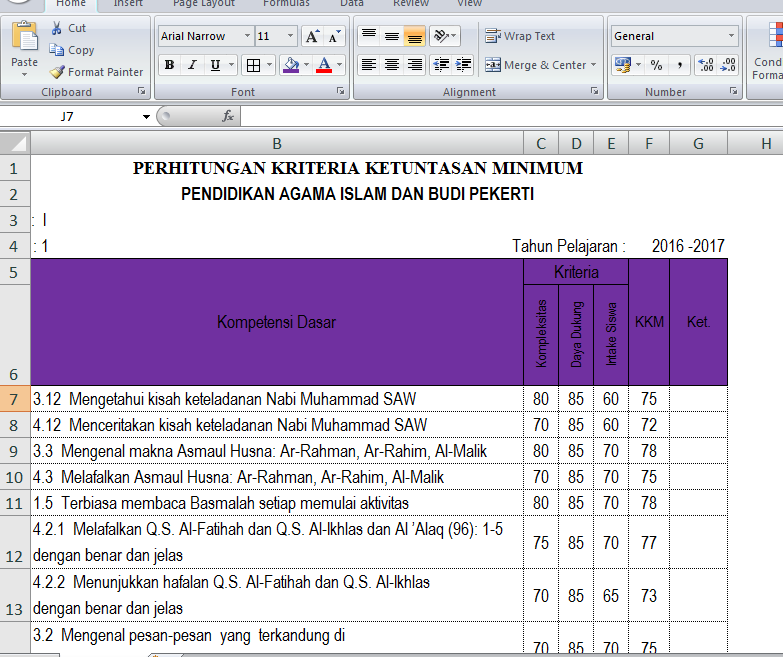783x657 pixels.
Task: Click the Insert Function fx icon
Action: pos(228,116)
